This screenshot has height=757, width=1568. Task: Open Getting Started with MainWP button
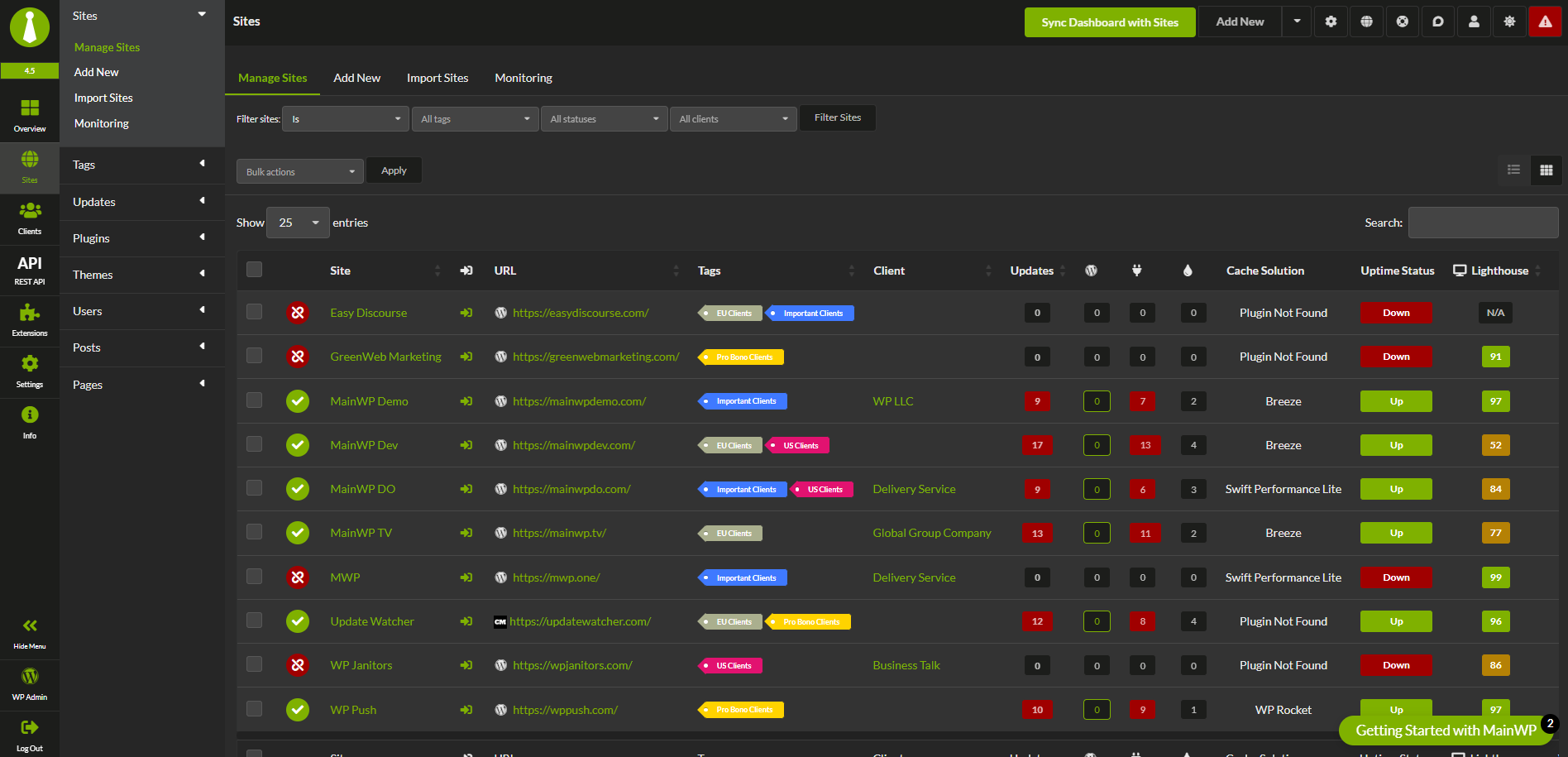[1446, 731]
